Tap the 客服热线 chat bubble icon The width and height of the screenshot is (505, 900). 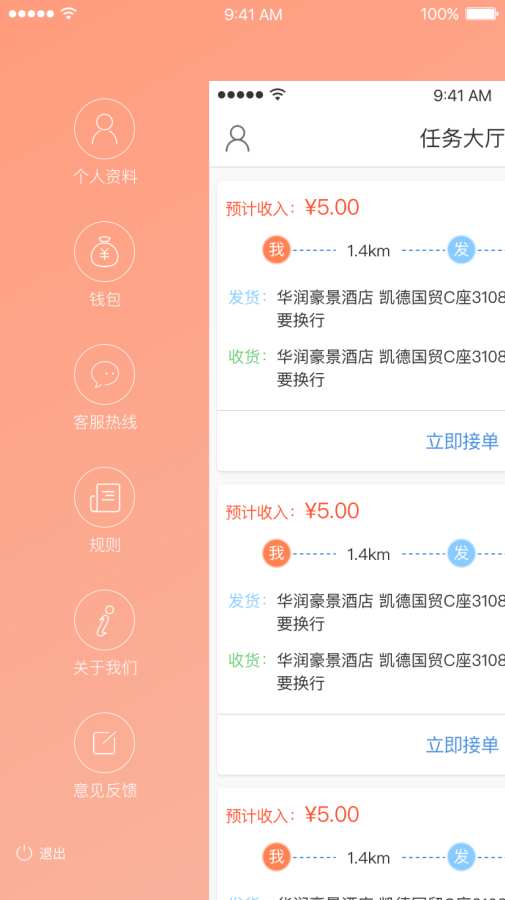tap(104, 374)
